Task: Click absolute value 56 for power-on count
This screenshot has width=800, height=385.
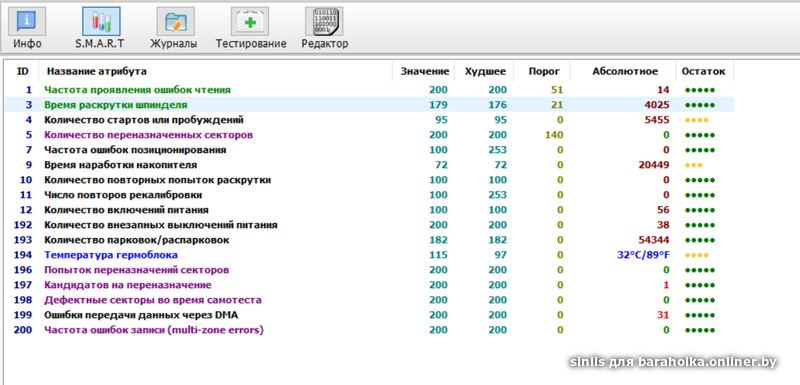Action: 663,210
